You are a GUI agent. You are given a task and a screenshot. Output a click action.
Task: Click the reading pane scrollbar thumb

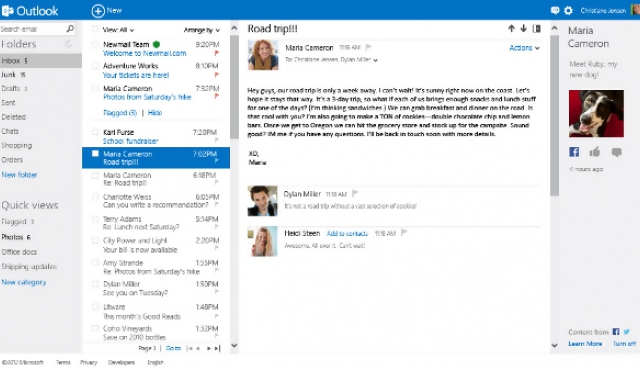pyautogui.click(x=554, y=115)
